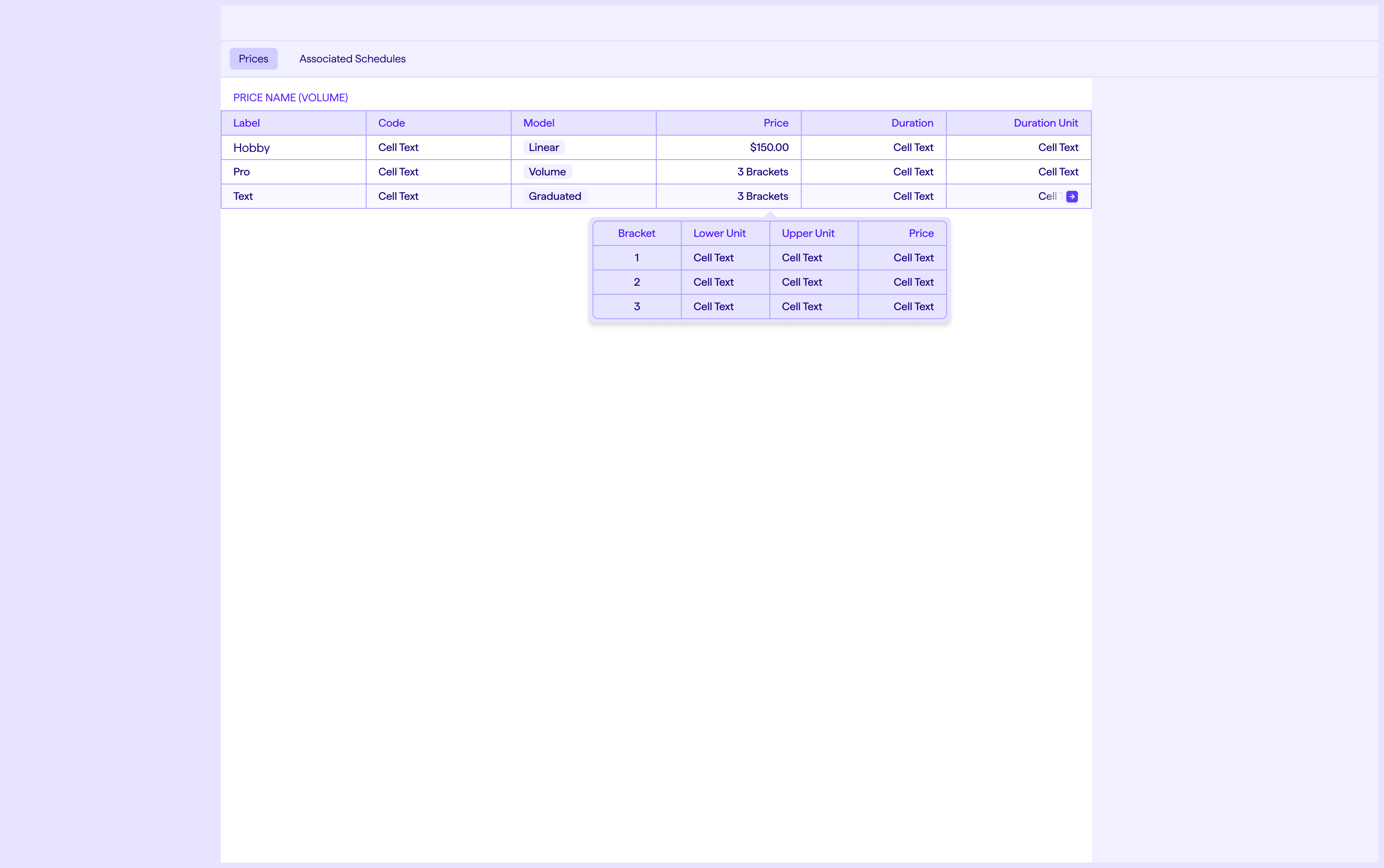Viewport: 1384px width, 868px height.
Task: Select bracket 3 price cell in the popup
Action: click(x=913, y=307)
